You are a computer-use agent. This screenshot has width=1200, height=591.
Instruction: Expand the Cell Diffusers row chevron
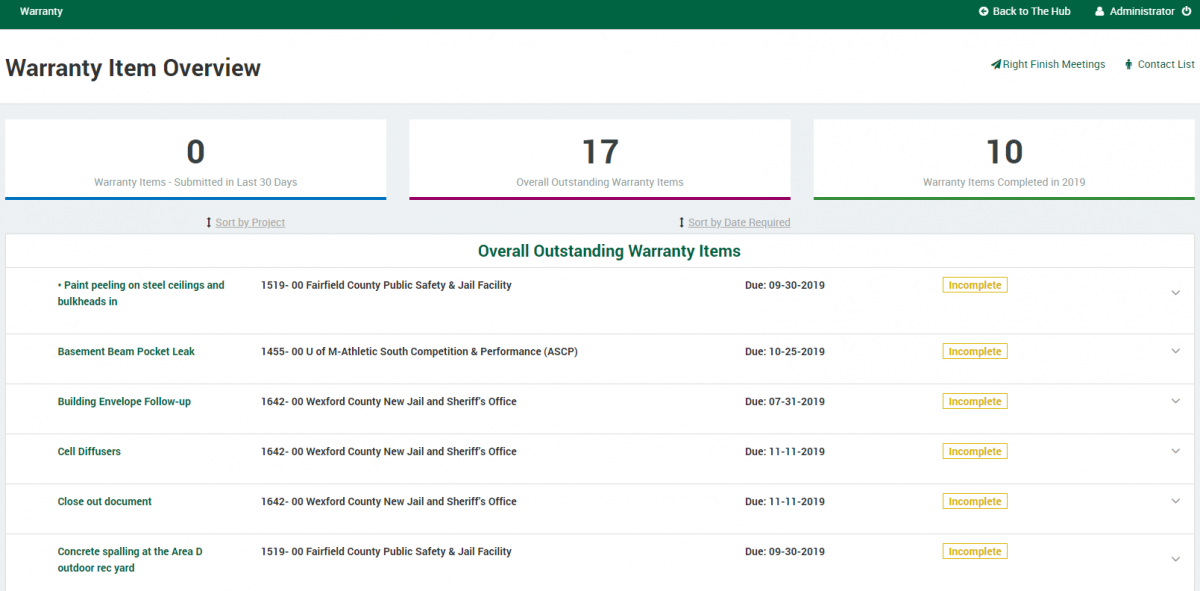(x=1175, y=451)
